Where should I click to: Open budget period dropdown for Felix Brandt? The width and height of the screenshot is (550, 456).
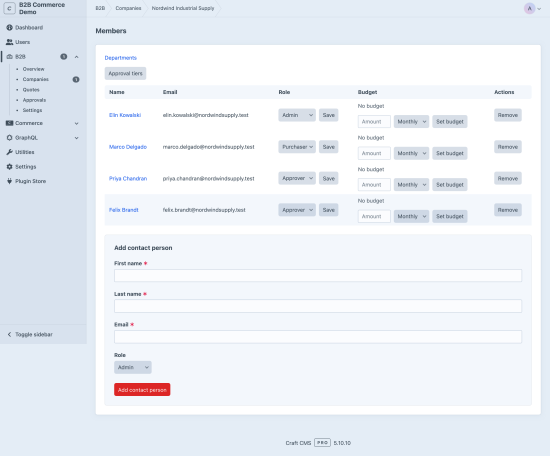point(411,216)
